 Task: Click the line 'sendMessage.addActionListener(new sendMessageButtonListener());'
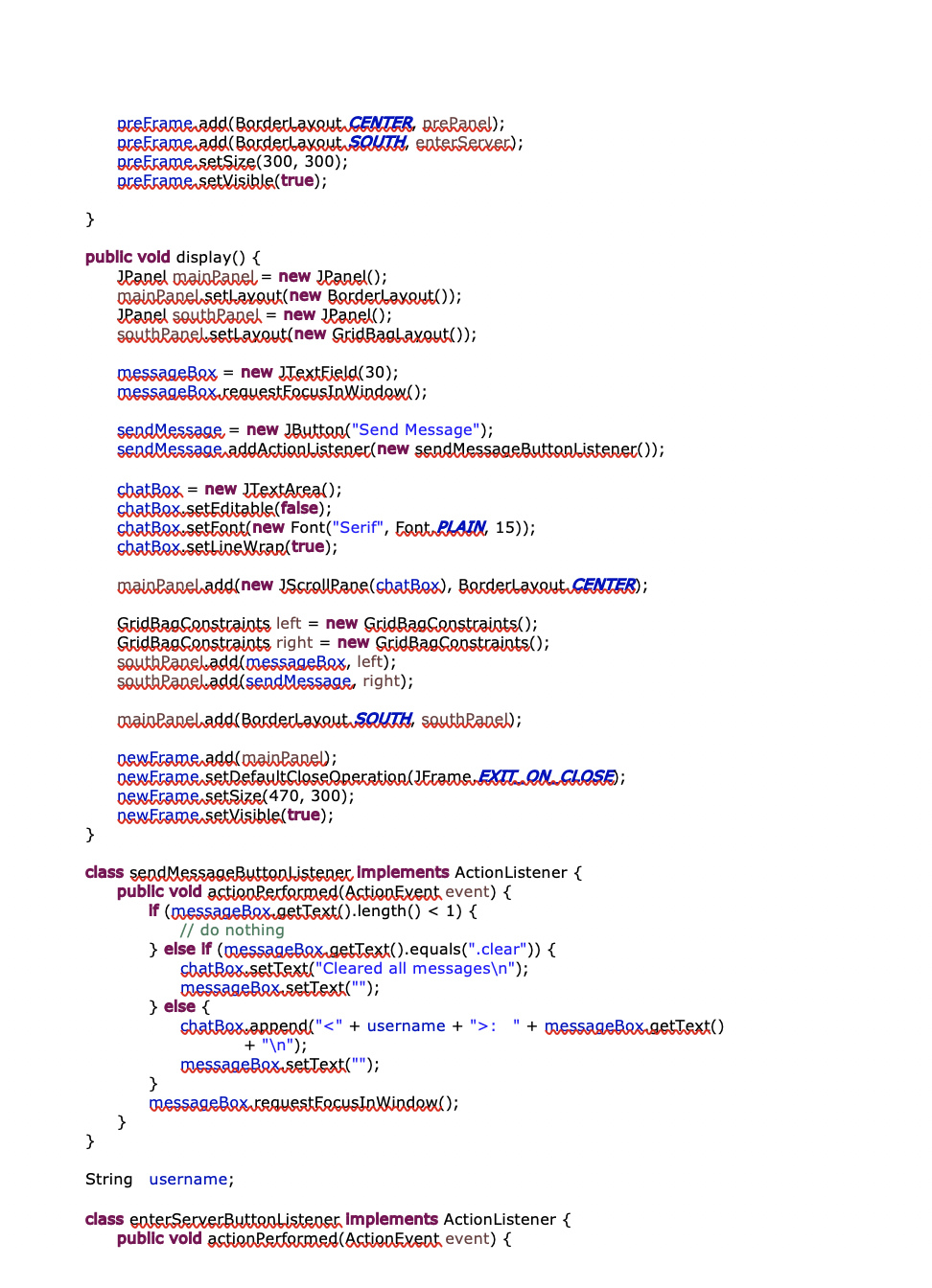click(391, 449)
